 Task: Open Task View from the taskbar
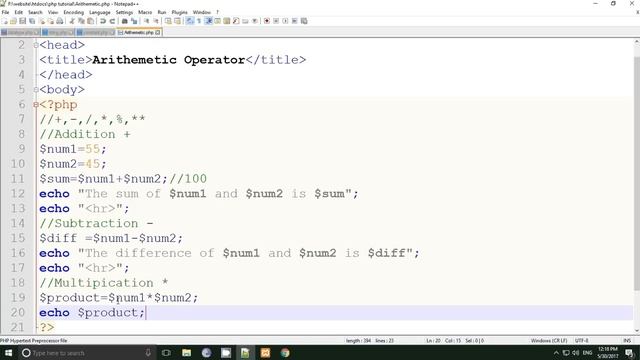click(x=166, y=353)
